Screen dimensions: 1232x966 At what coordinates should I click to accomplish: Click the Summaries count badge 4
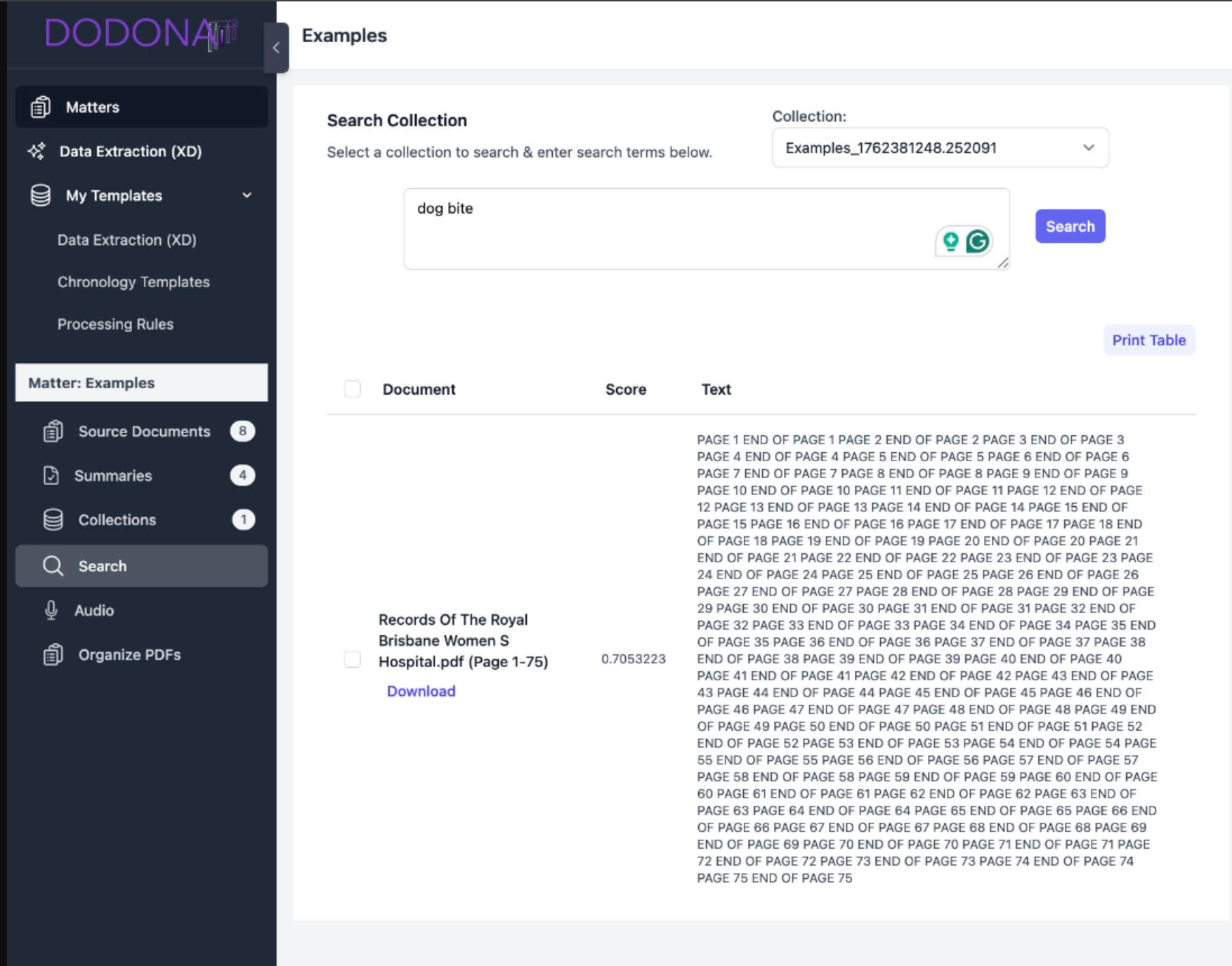click(x=243, y=475)
